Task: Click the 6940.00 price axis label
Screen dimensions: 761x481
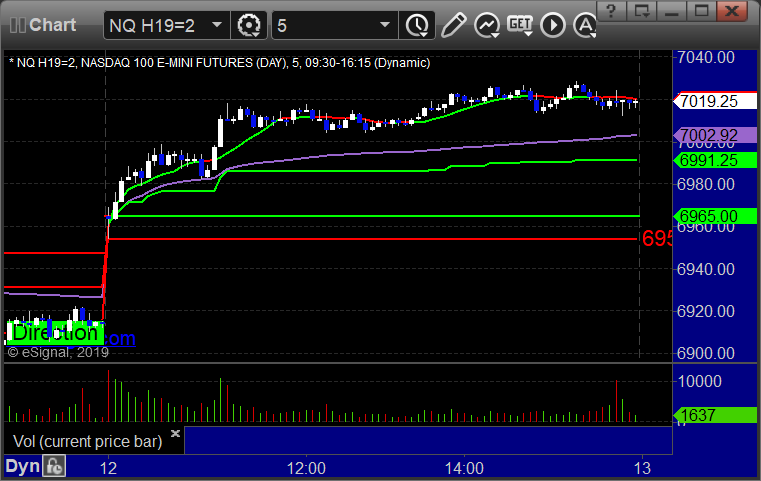Action: click(706, 269)
